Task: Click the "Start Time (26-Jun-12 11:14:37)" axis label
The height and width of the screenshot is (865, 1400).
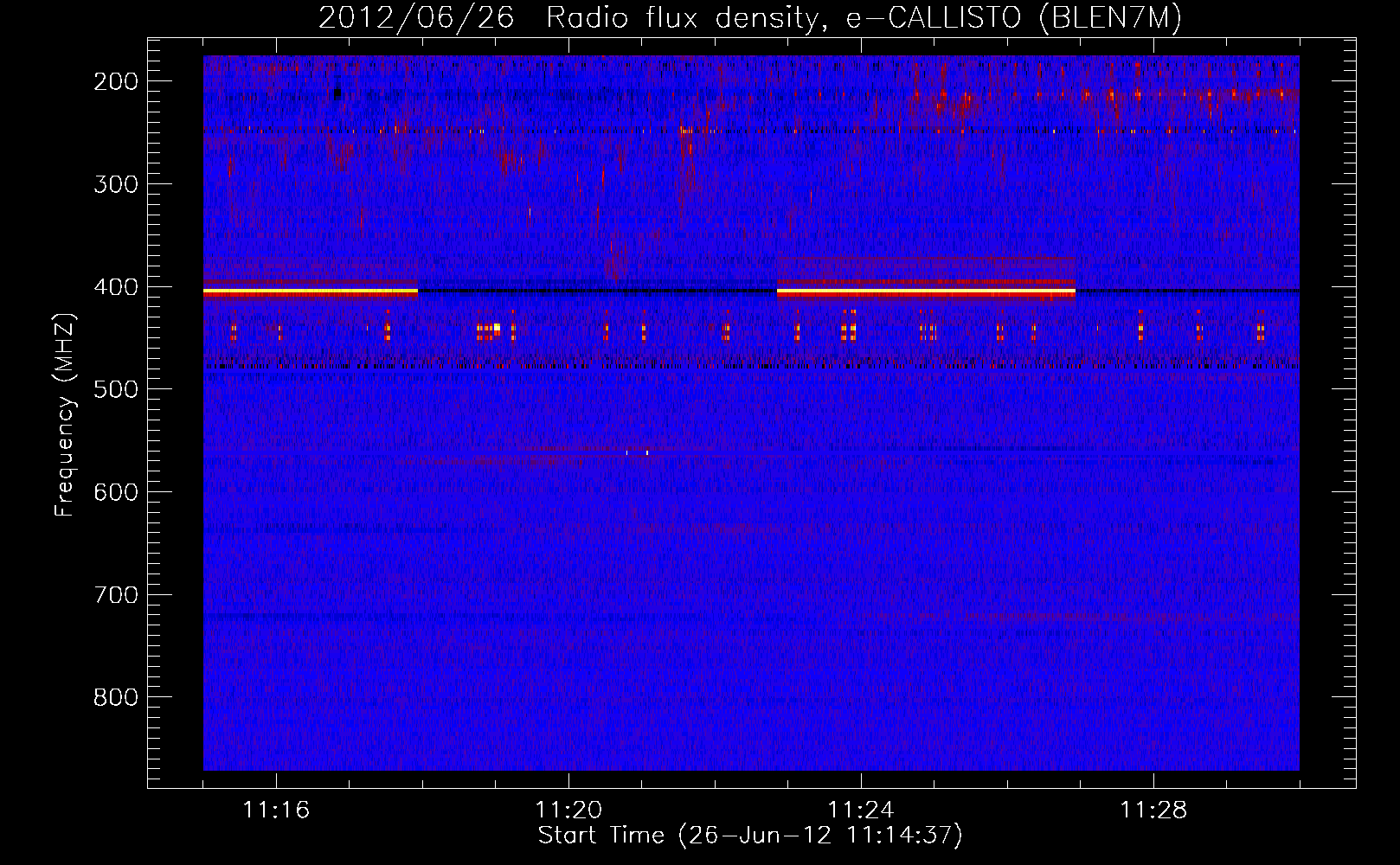Action: pyautogui.click(x=750, y=836)
